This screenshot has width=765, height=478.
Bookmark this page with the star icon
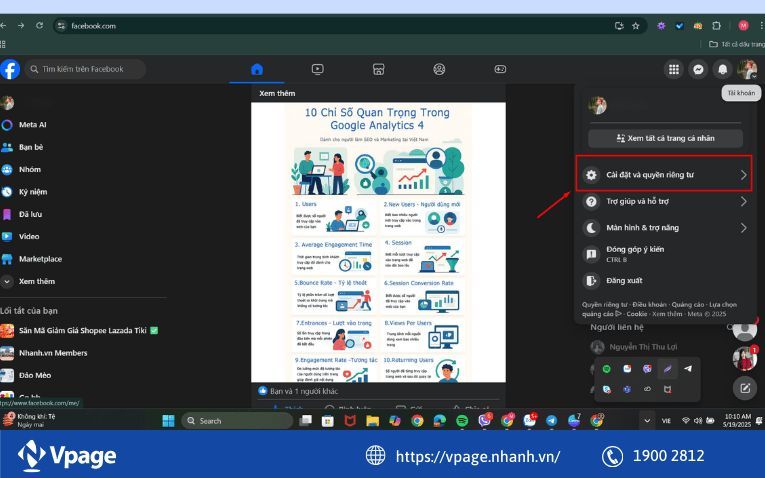point(635,26)
